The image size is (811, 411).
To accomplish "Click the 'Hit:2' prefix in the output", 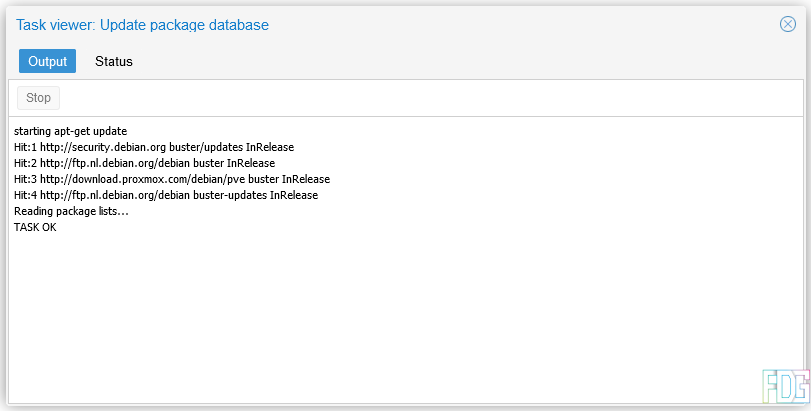I will pyautogui.click(x=25, y=163).
